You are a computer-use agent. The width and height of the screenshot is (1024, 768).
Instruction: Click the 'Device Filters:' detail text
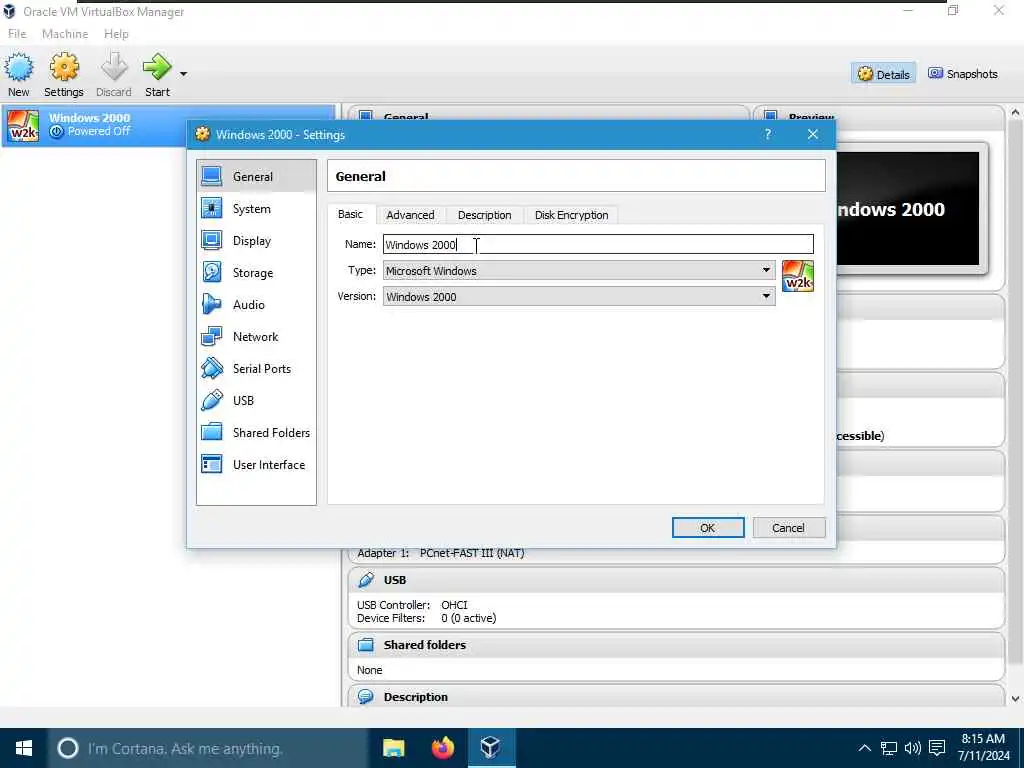pos(391,618)
